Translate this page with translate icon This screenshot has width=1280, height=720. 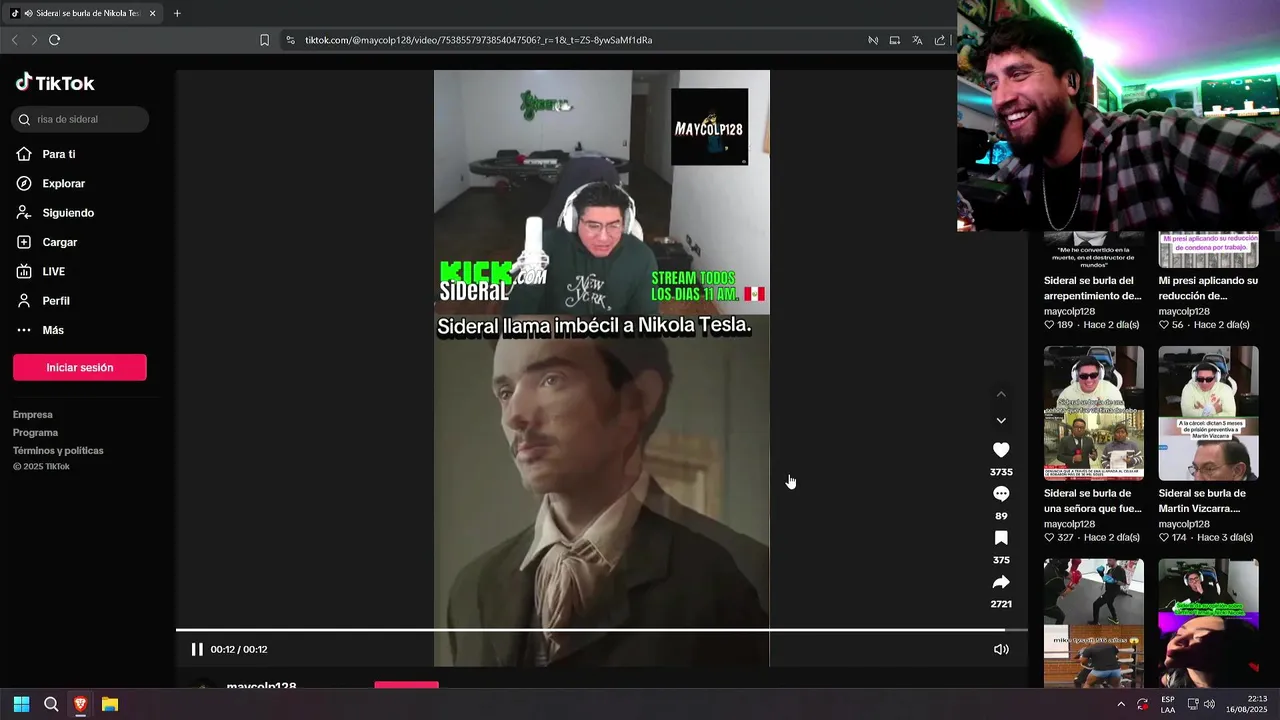[917, 40]
